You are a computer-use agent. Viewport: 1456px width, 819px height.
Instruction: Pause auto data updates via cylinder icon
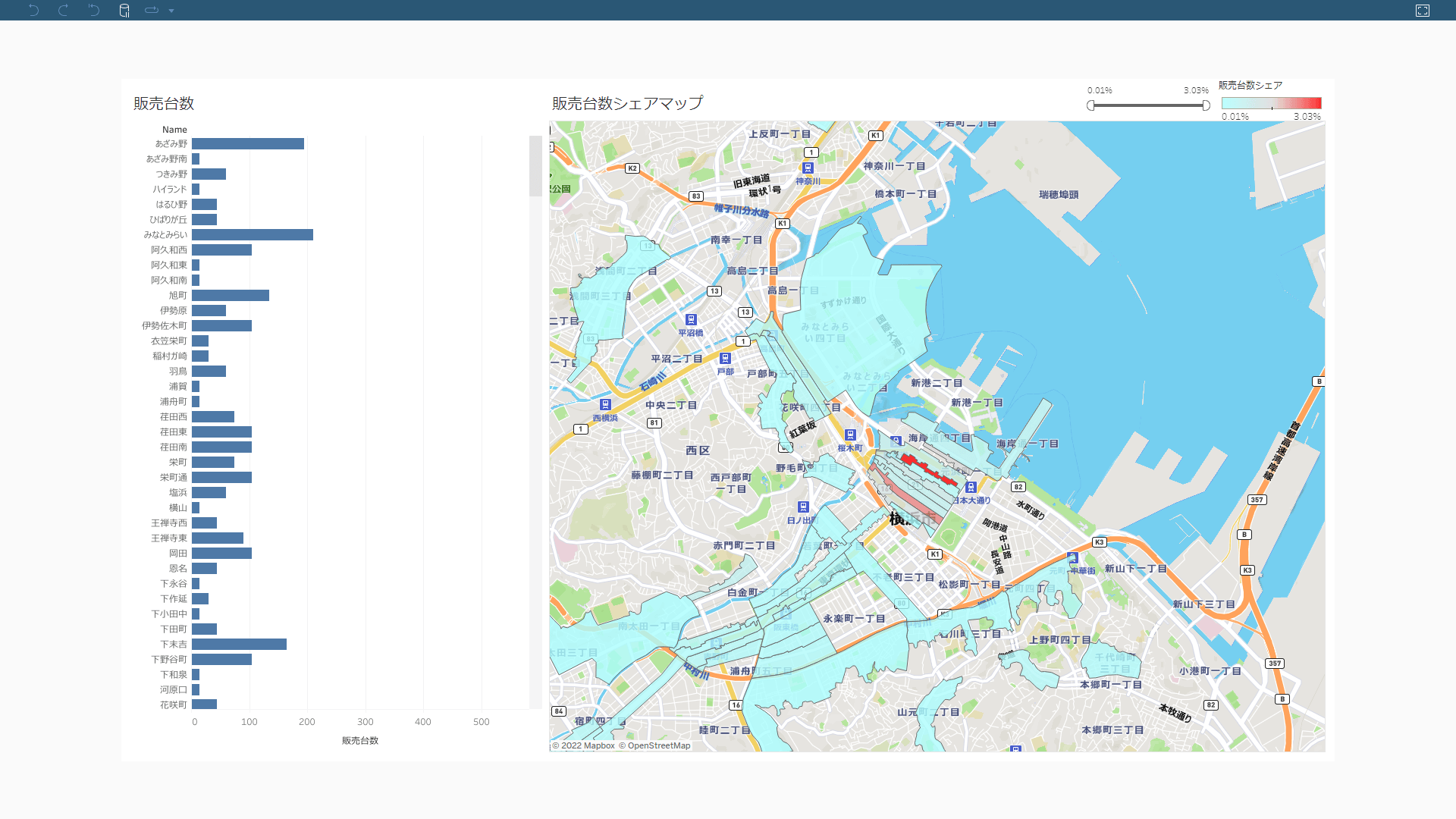[x=124, y=10]
